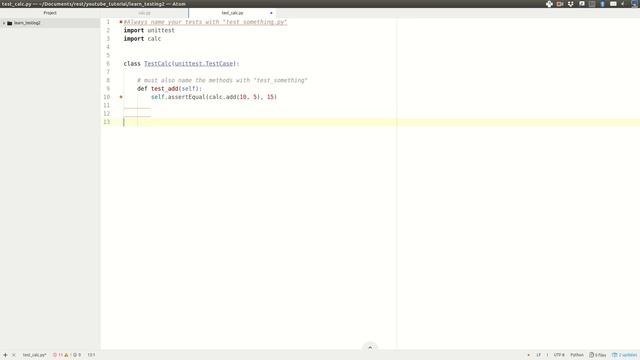Click the Project panel header
Image resolution: width=640 pixels, height=360 pixels.
pyautogui.click(x=50, y=13)
